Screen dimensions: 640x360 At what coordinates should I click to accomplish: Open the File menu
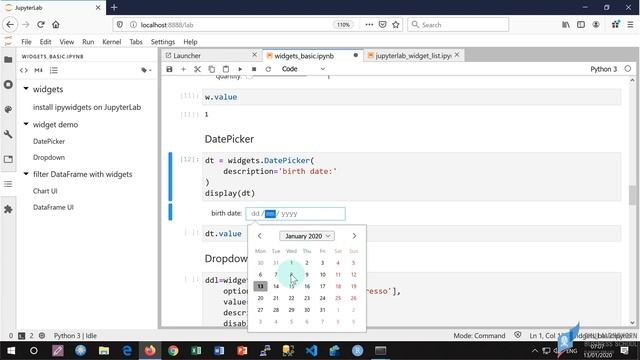coord(26,42)
